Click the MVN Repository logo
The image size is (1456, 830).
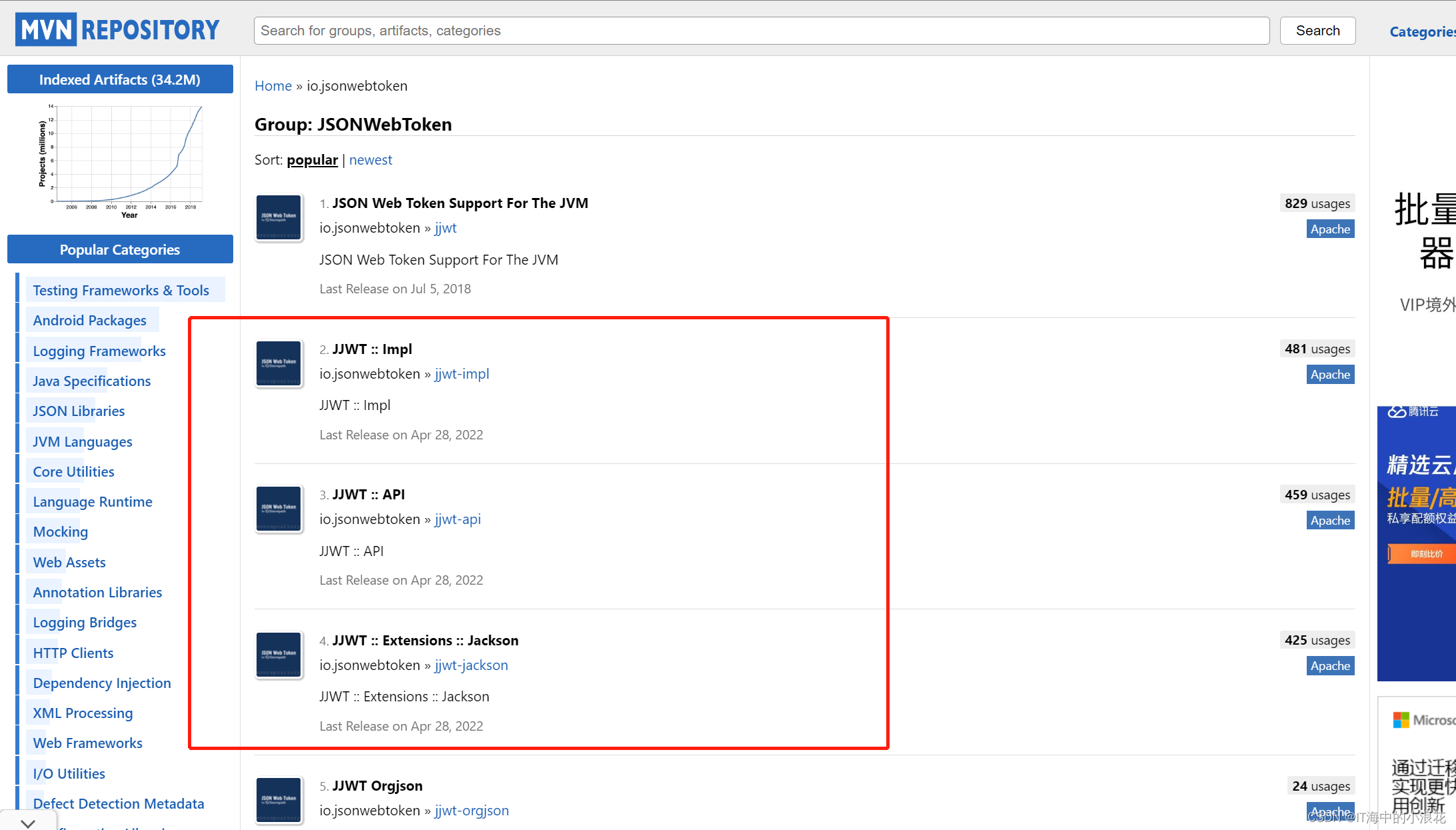point(117,30)
